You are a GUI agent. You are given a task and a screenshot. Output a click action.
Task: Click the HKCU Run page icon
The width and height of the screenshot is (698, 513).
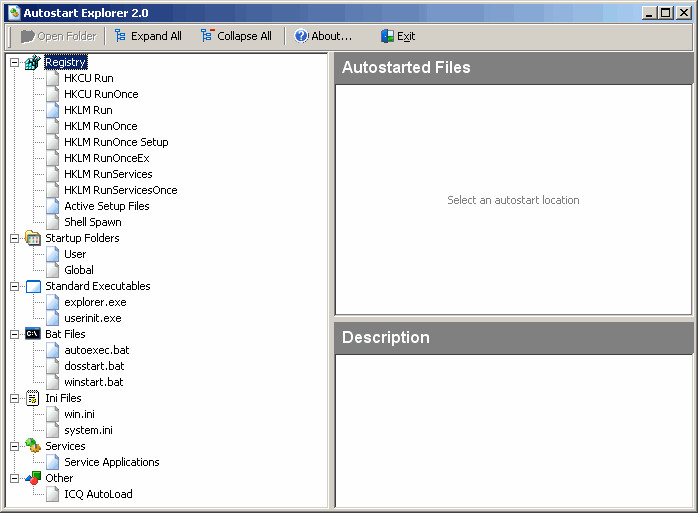pyautogui.click(x=53, y=78)
